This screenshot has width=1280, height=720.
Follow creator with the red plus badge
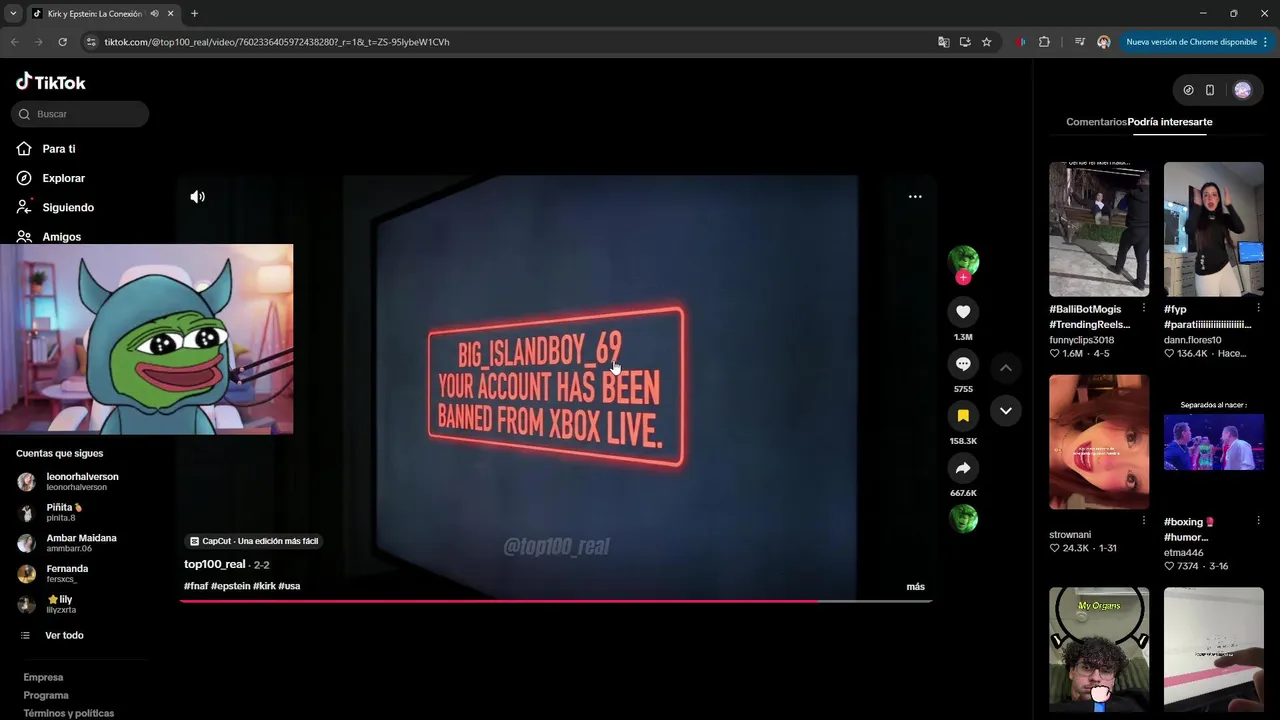point(963,277)
